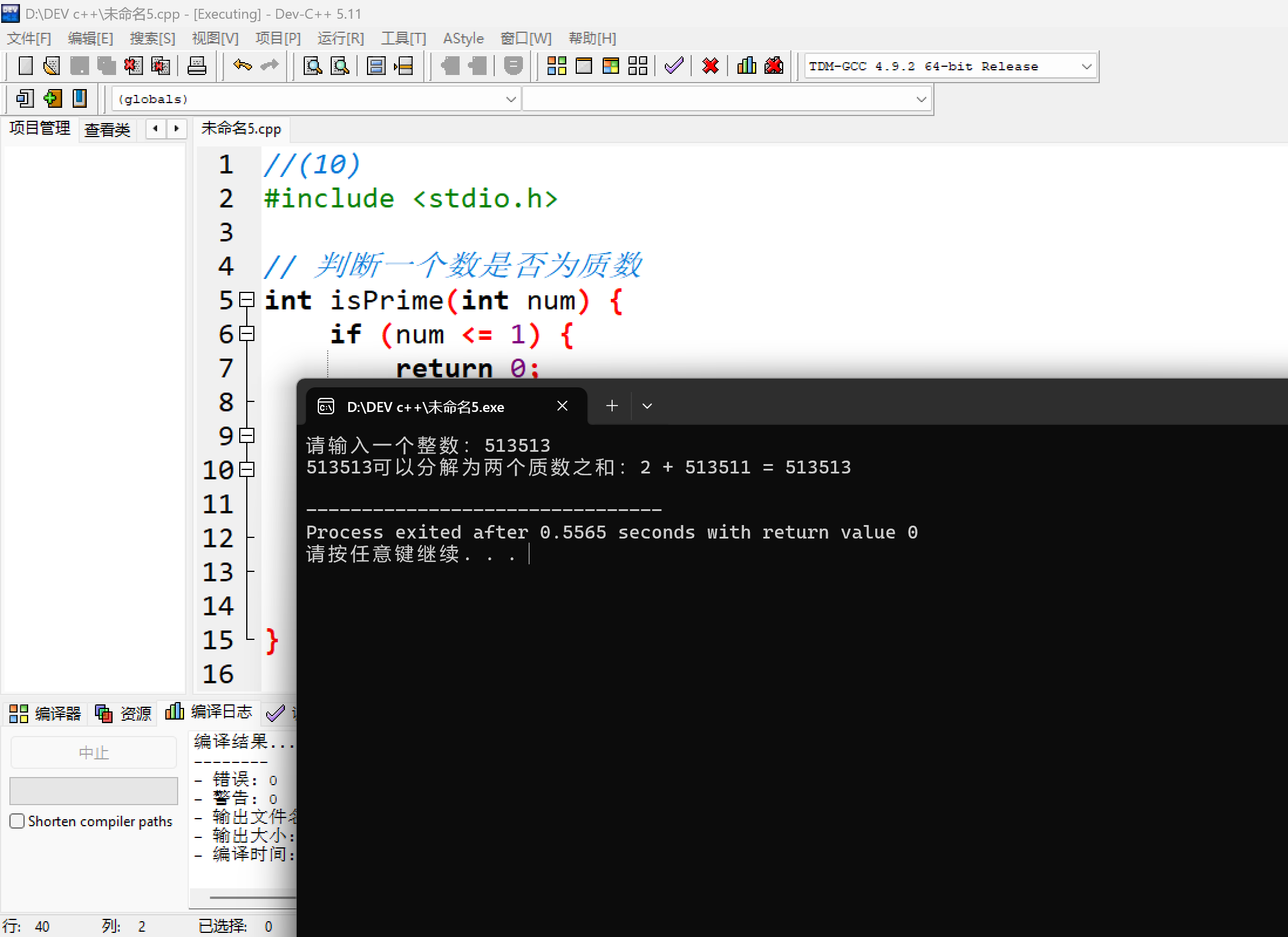The height and width of the screenshot is (937, 1288).
Task: Click the Compile & Run icon
Action: click(x=610, y=66)
